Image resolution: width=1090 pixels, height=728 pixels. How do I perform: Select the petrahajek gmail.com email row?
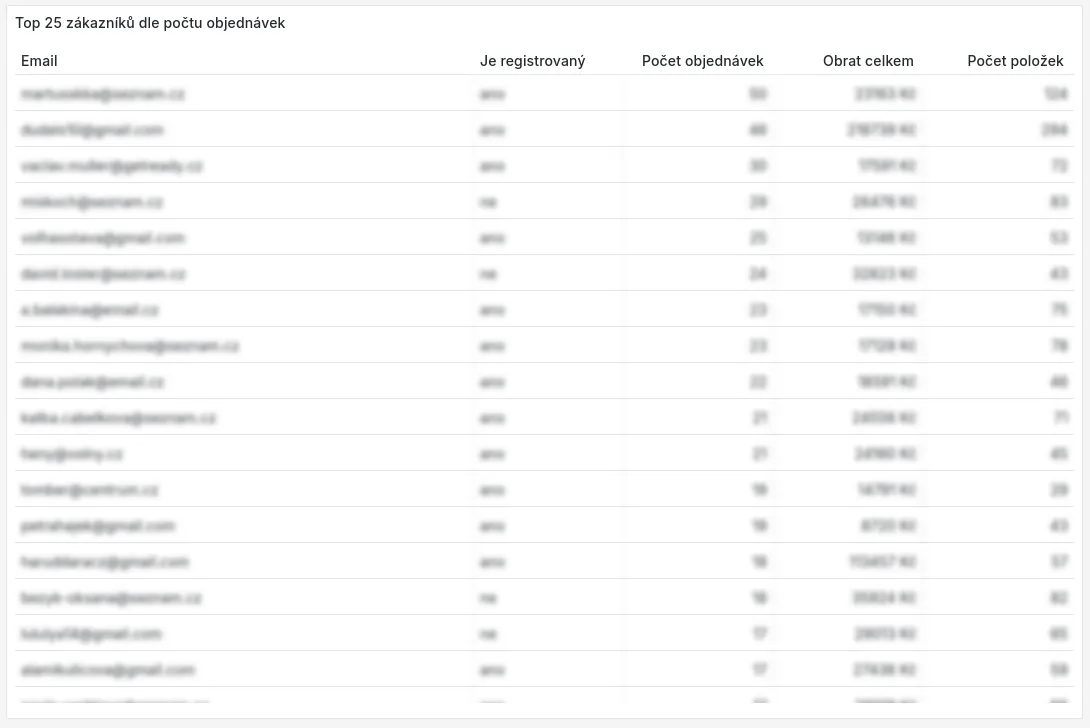[x=97, y=526]
